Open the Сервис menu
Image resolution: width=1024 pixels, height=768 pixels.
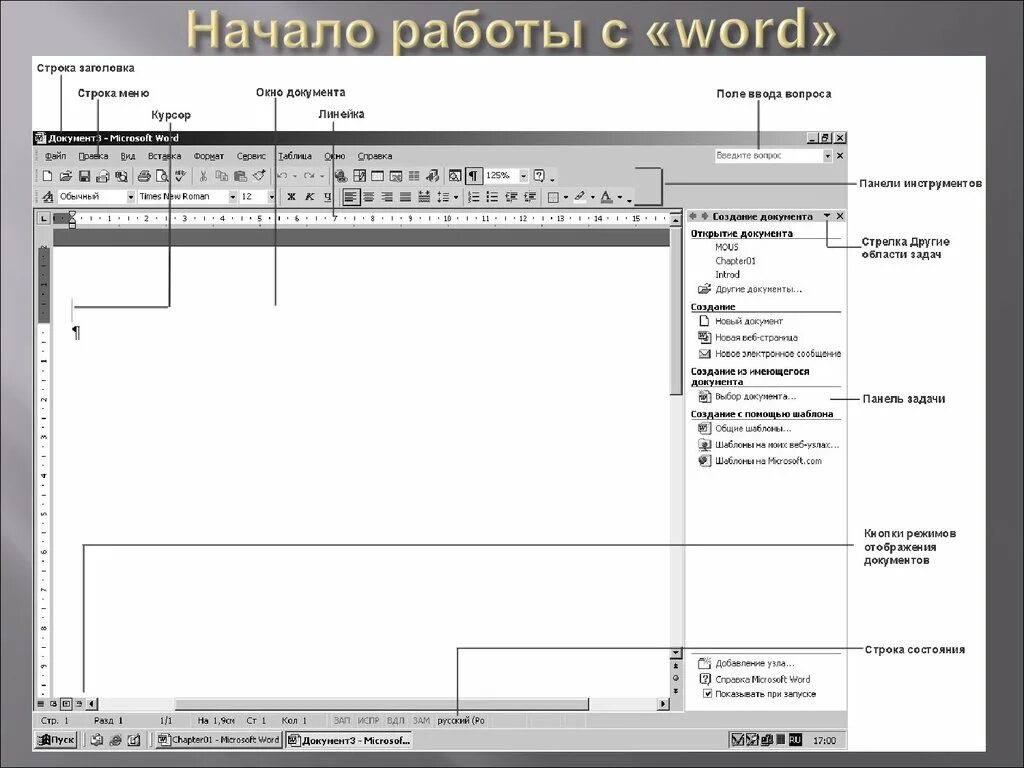pos(251,156)
